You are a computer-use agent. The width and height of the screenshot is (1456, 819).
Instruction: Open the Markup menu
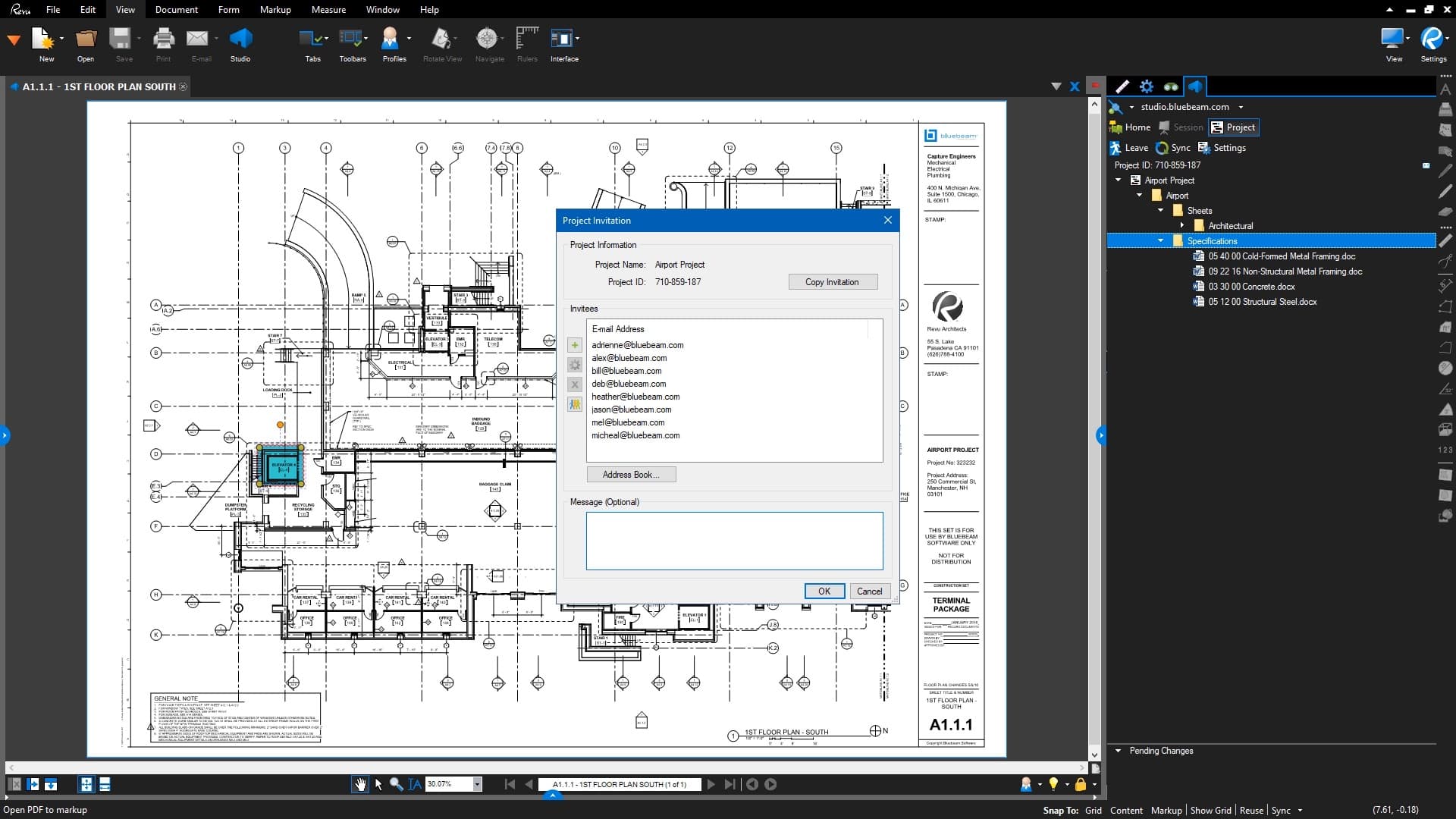click(275, 10)
